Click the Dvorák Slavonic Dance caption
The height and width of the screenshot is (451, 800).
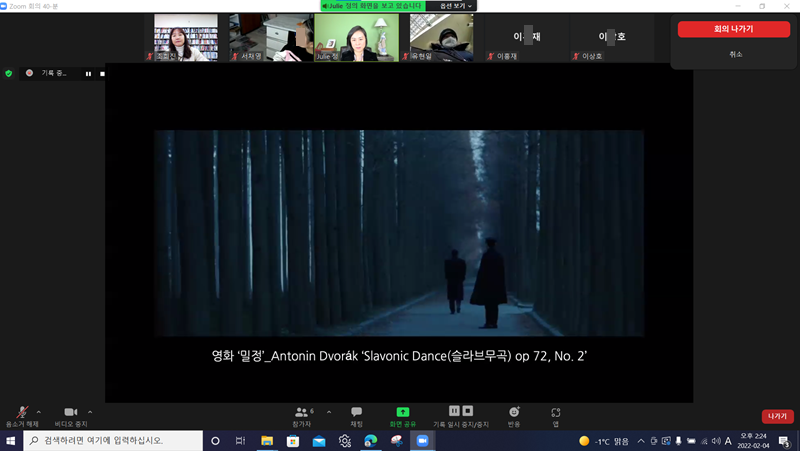point(399,356)
